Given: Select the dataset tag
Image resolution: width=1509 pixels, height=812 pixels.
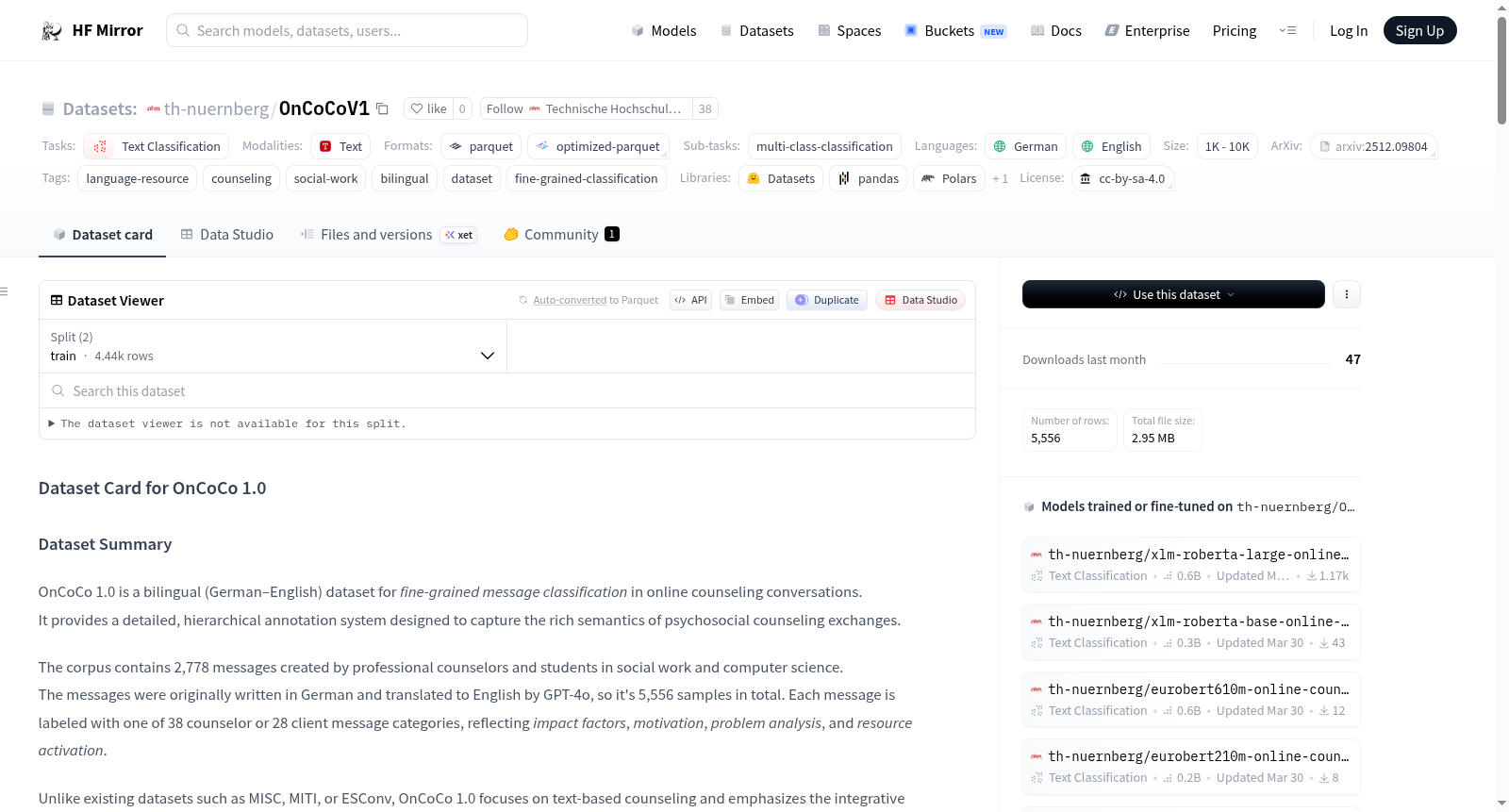Looking at the screenshot, I should click(x=472, y=178).
